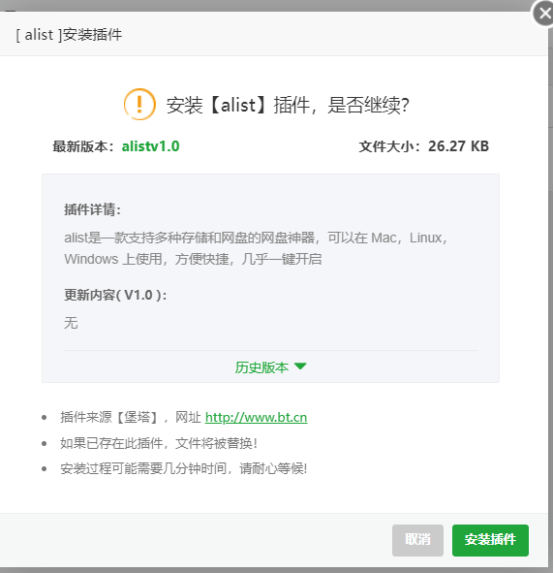Image resolution: width=554 pixels, height=573 pixels.
Task: Click the 取消 cancel button
Action: coord(418,540)
